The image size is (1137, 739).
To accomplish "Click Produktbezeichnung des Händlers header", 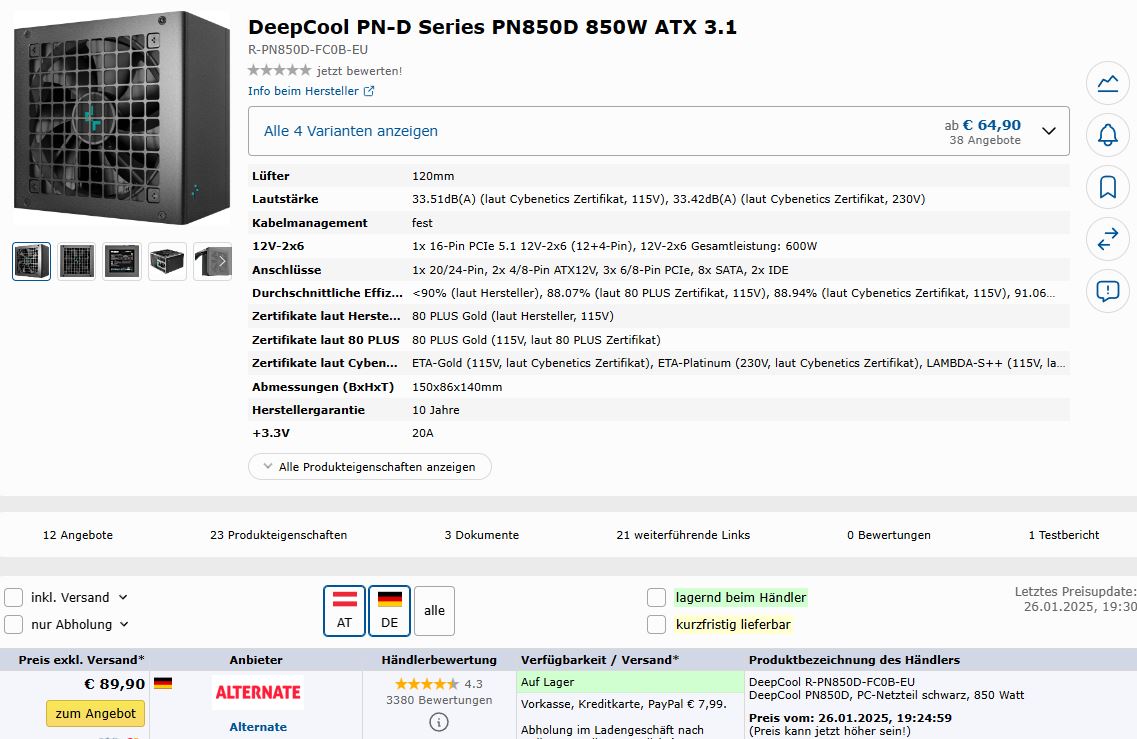I will point(854,660).
